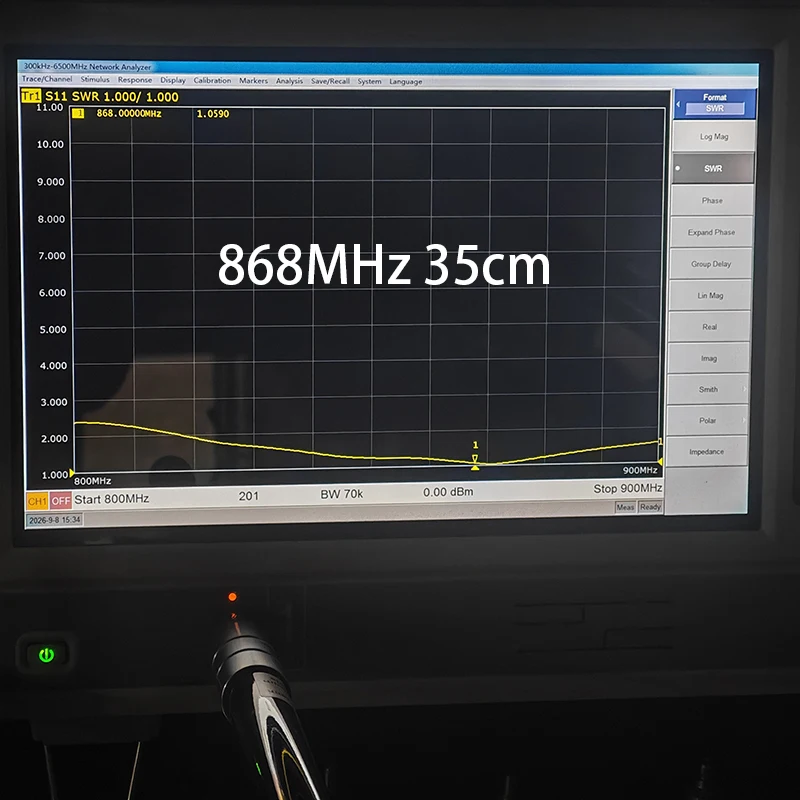Click the Start 800MHz field
Viewport: 800px width, 800px height.
111,498
